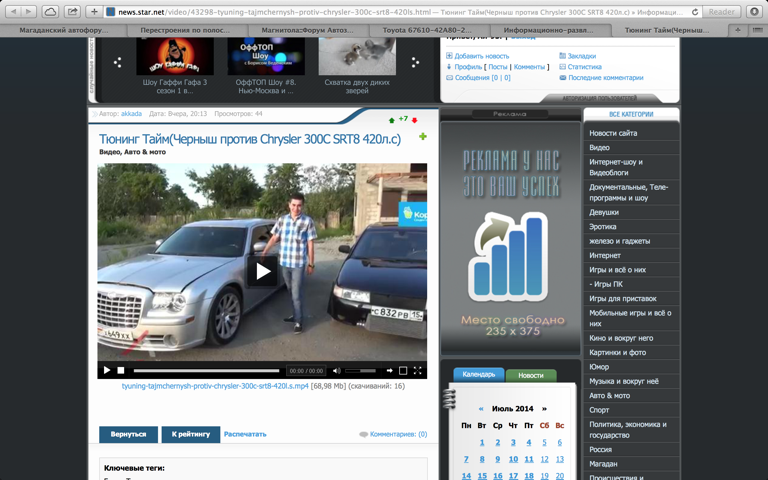Viewport: 768px width, 480px height.
Task: Open iCloud tabs in the Safari toolbar
Action: [50, 11]
